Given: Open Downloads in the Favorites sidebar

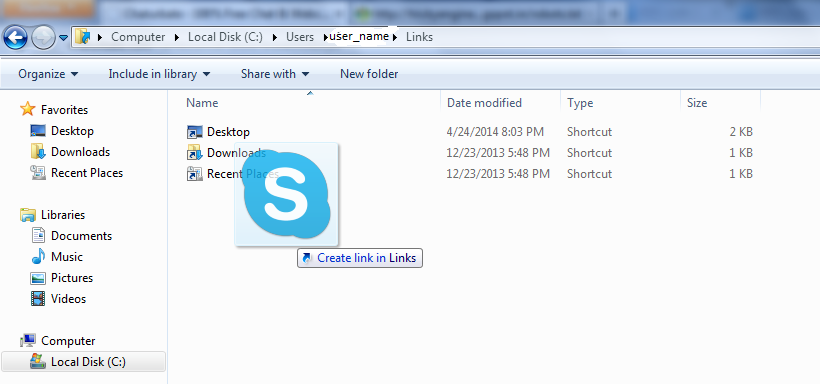Looking at the screenshot, I should tap(81, 152).
